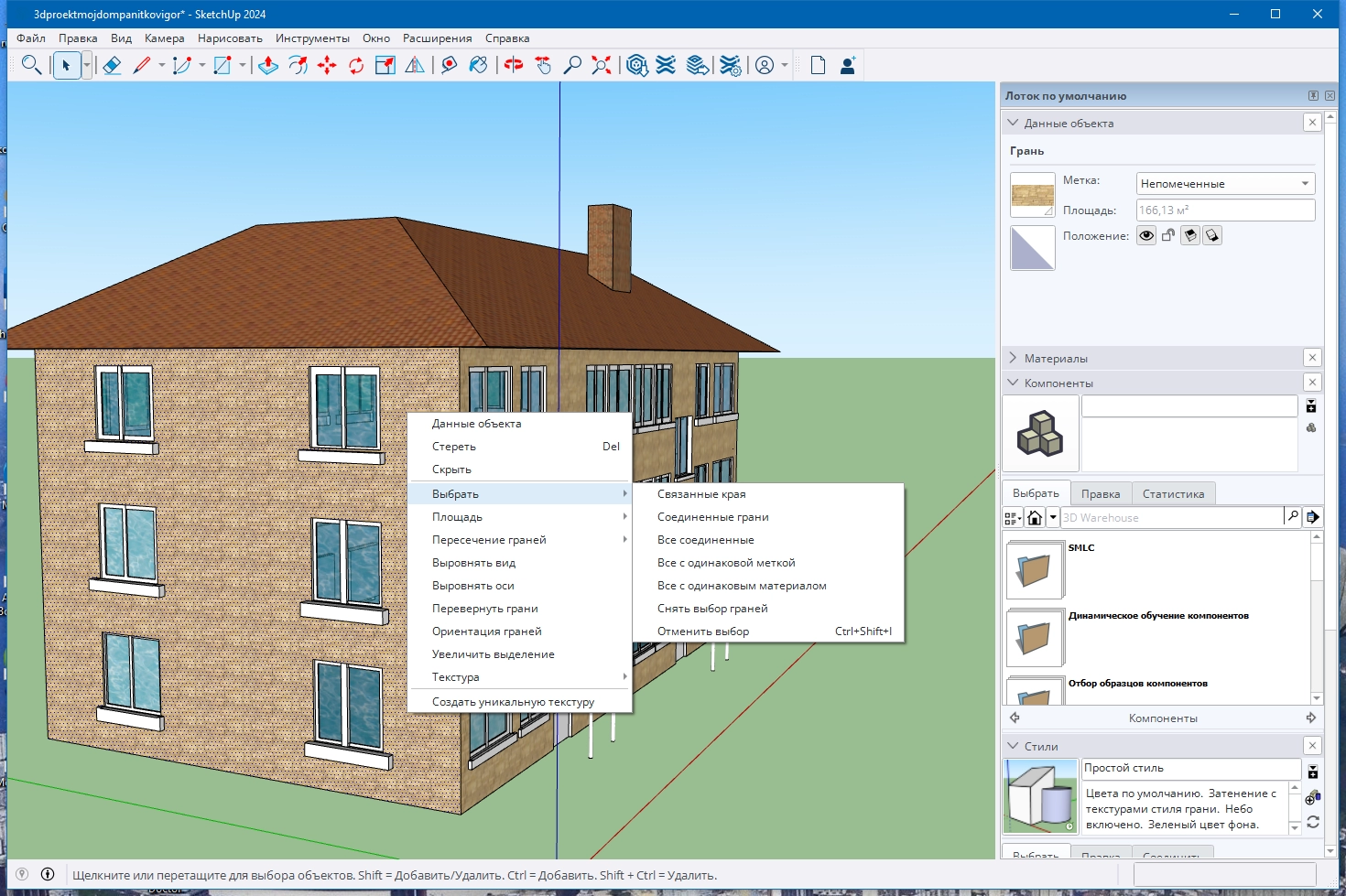The image size is (1346, 896).
Task: Open the 3D Warehouse toolbar icon
Action: click(x=637, y=65)
